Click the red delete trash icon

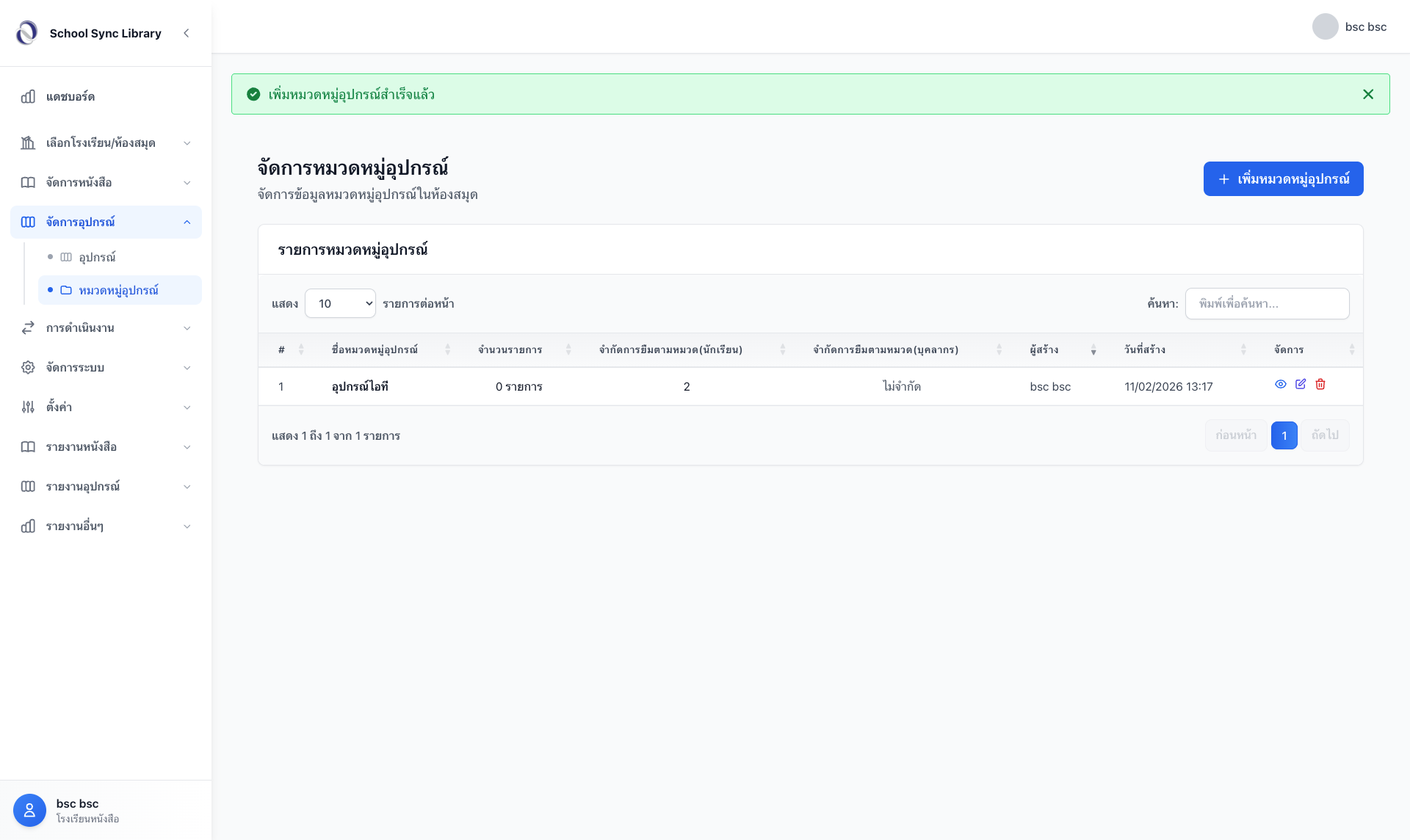(x=1320, y=384)
